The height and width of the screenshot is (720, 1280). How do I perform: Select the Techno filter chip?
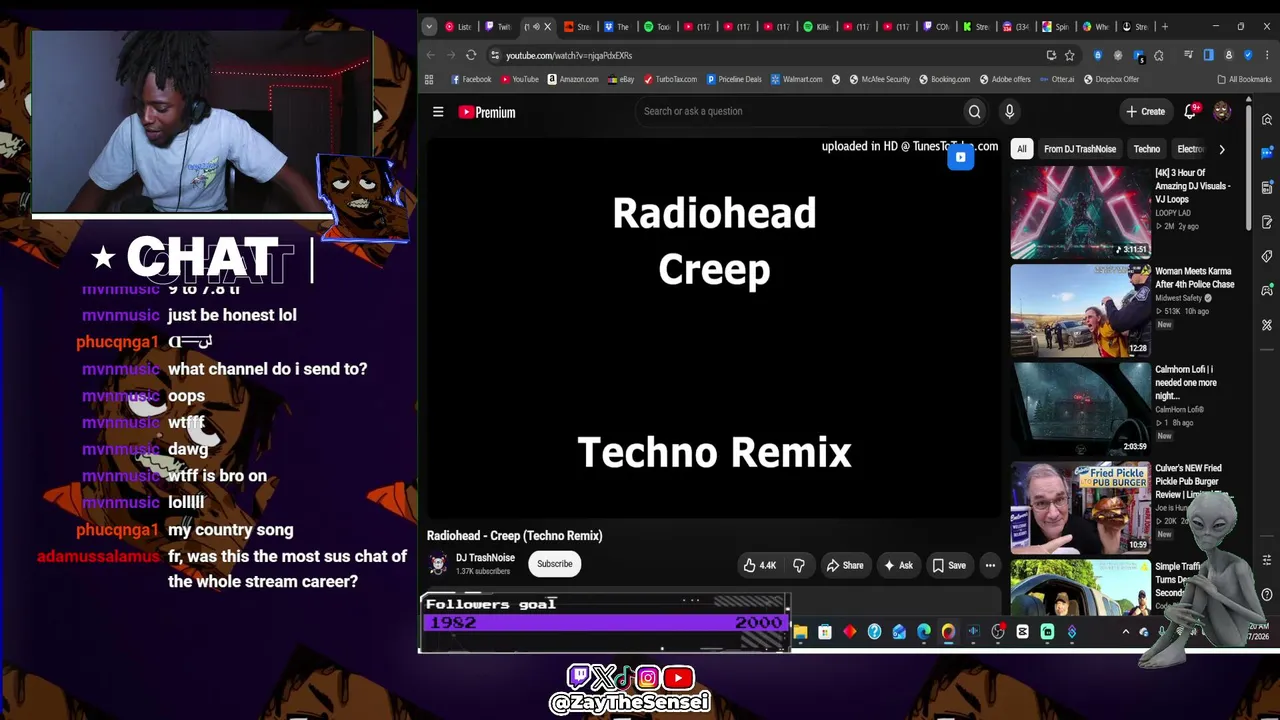(x=1147, y=149)
